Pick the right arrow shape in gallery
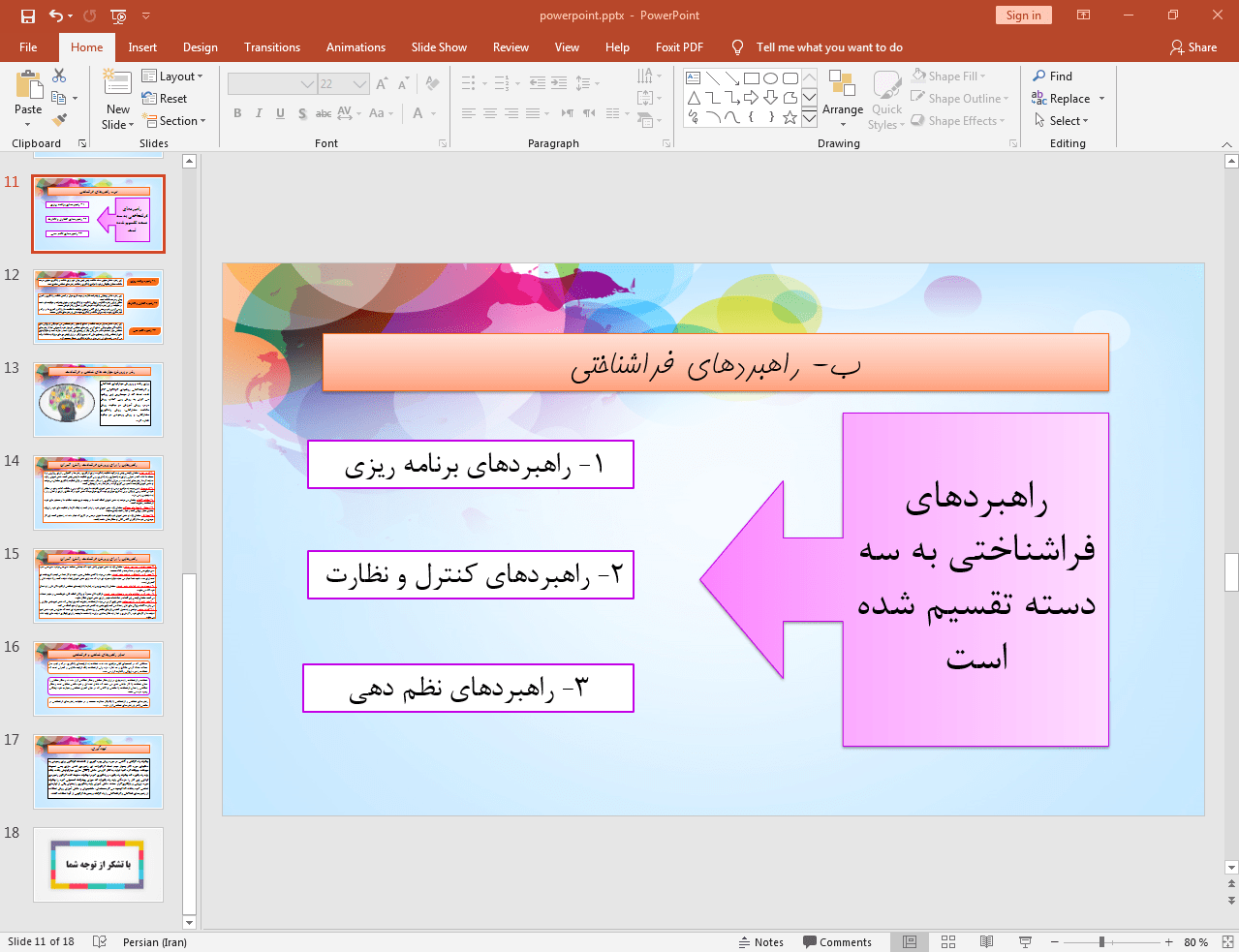This screenshot has height=952, width=1239. (752, 98)
